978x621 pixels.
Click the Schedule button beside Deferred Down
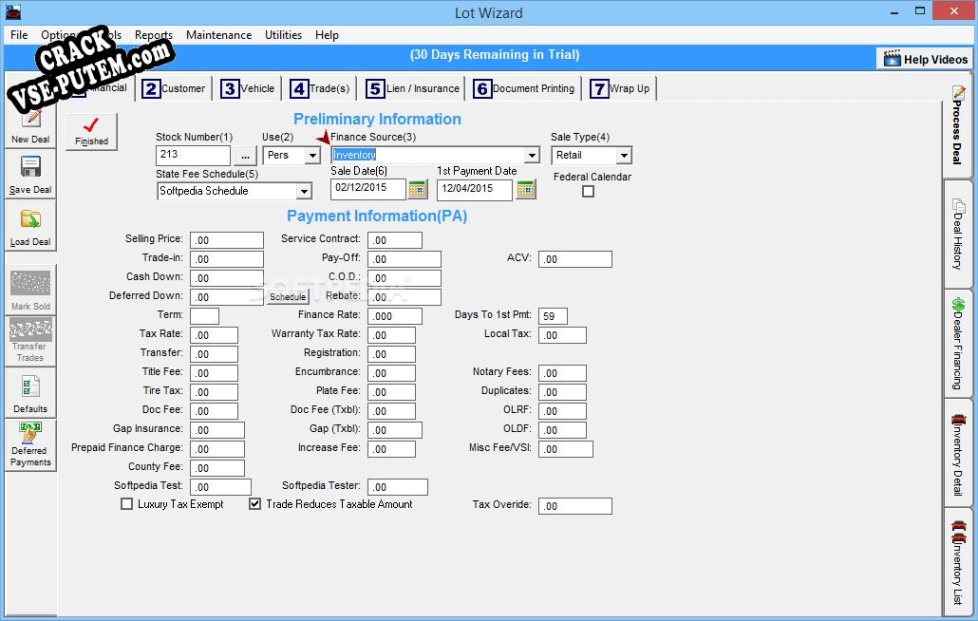(x=288, y=297)
